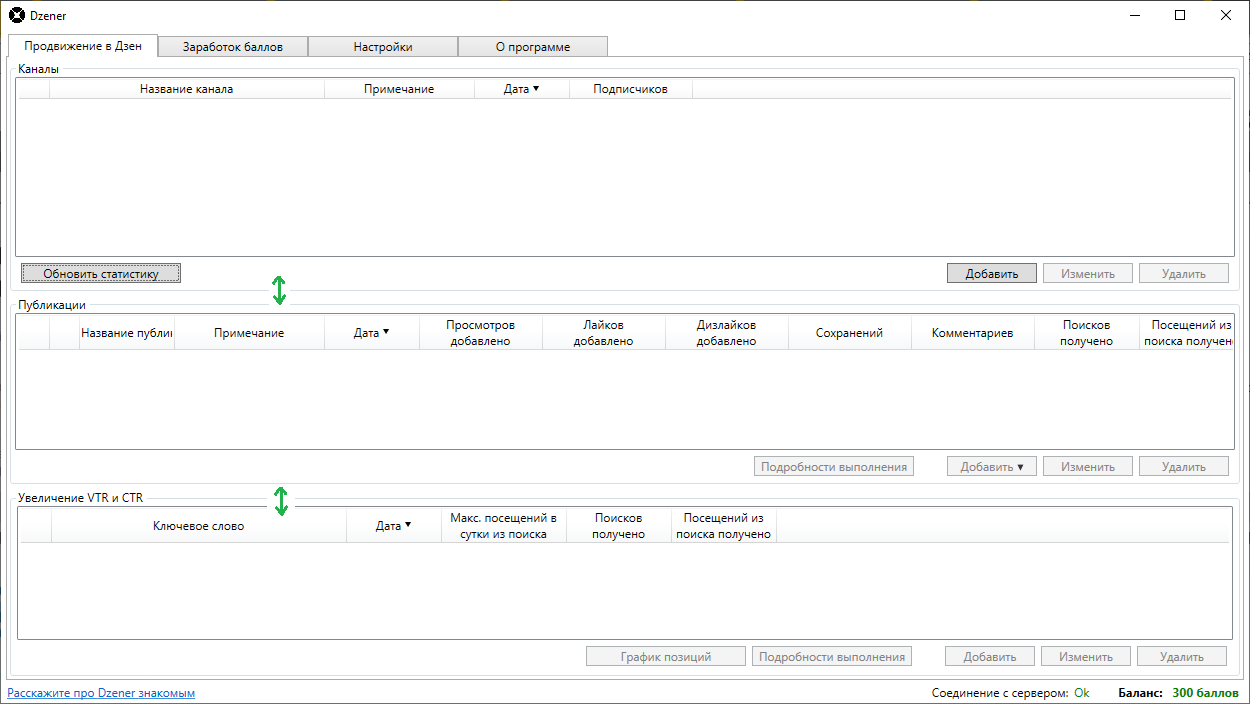Switch to the Заработок баллов tab
The height and width of the screenshot is (704, 1250).
click(233, 47)
